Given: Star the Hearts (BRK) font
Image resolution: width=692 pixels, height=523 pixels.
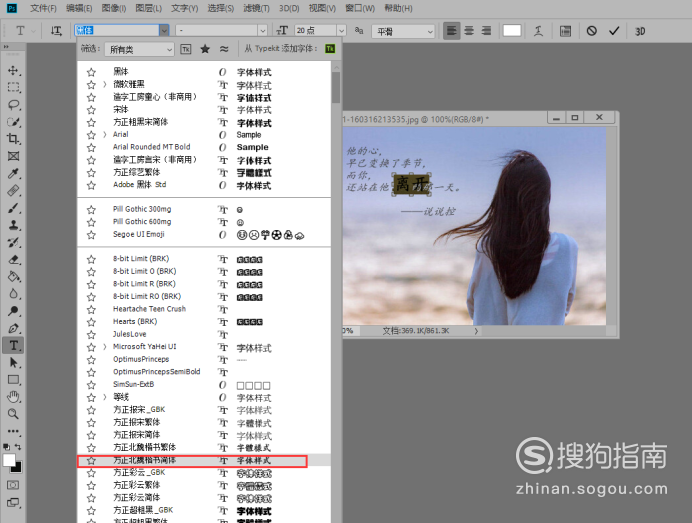Looking at the screenshot, I should 91,322.
